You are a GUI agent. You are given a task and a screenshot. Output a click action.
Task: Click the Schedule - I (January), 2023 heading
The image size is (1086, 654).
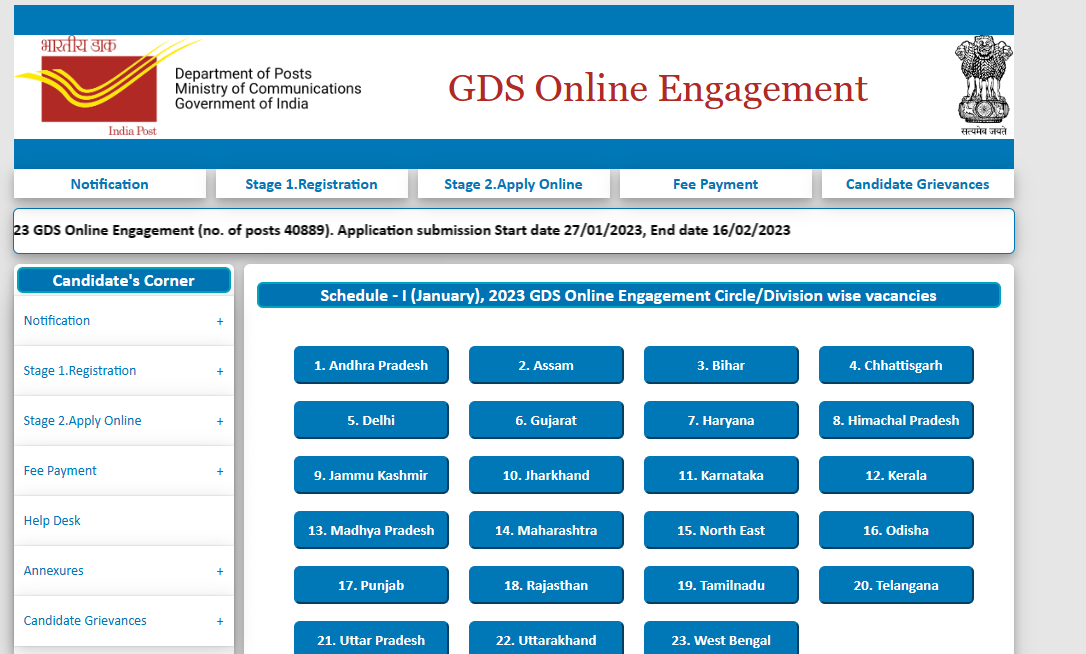629,295
